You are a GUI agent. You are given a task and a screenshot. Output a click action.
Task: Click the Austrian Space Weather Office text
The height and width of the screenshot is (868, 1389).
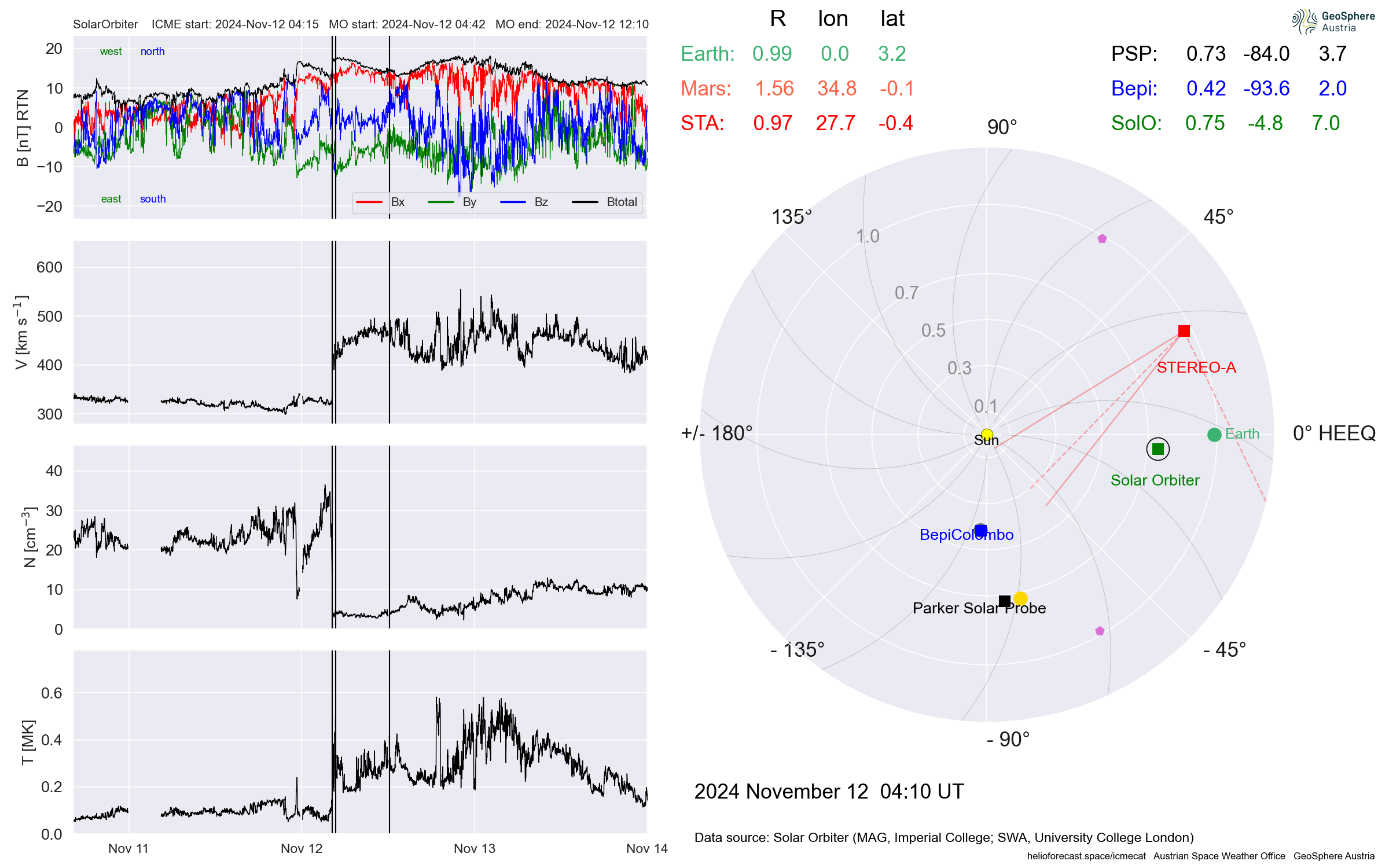click(1219, 856)
